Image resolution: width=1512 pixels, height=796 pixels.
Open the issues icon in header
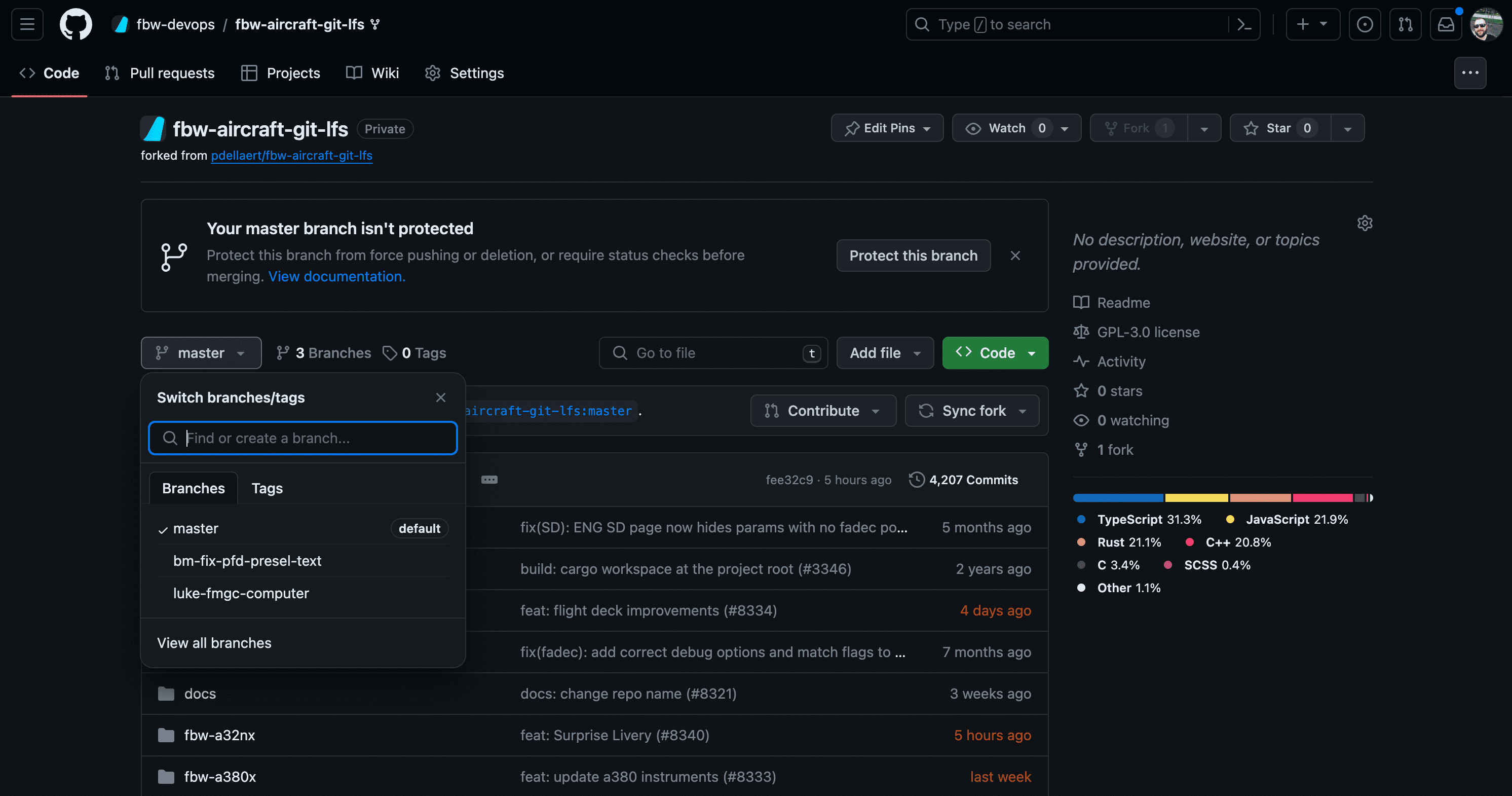point(1365,24)
